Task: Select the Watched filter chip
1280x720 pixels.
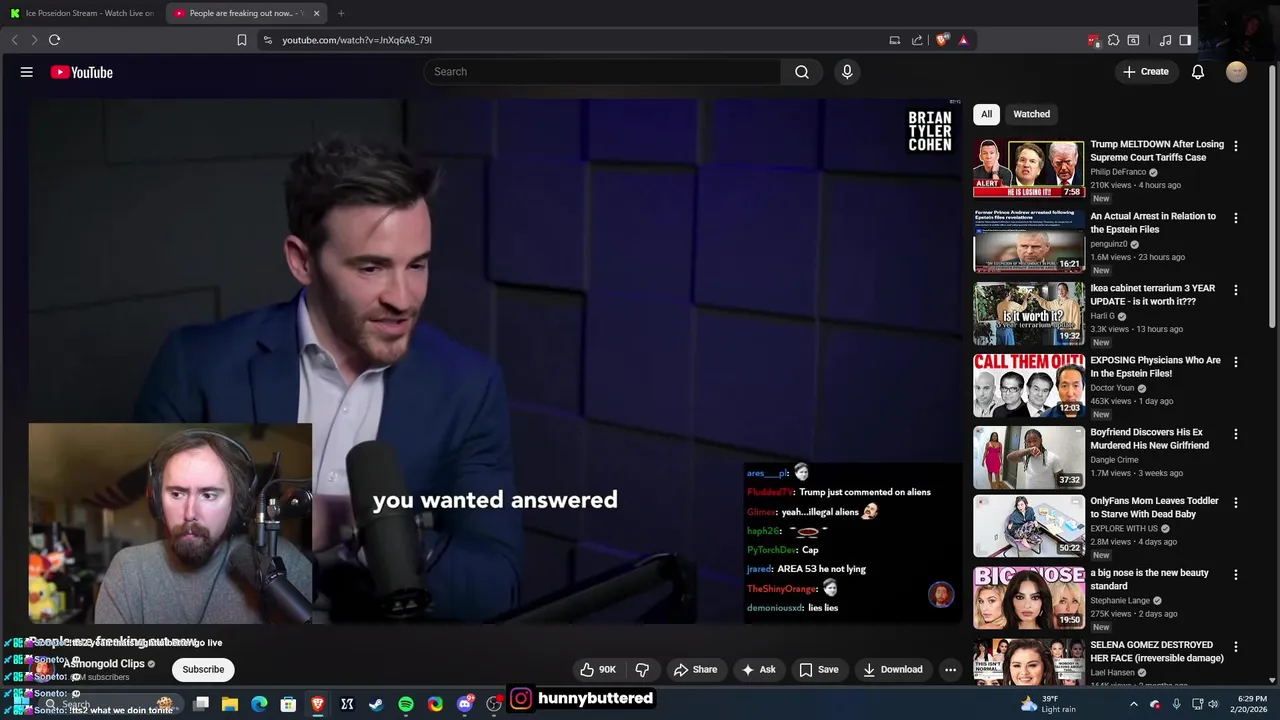Action: (x=1031, y=114)
